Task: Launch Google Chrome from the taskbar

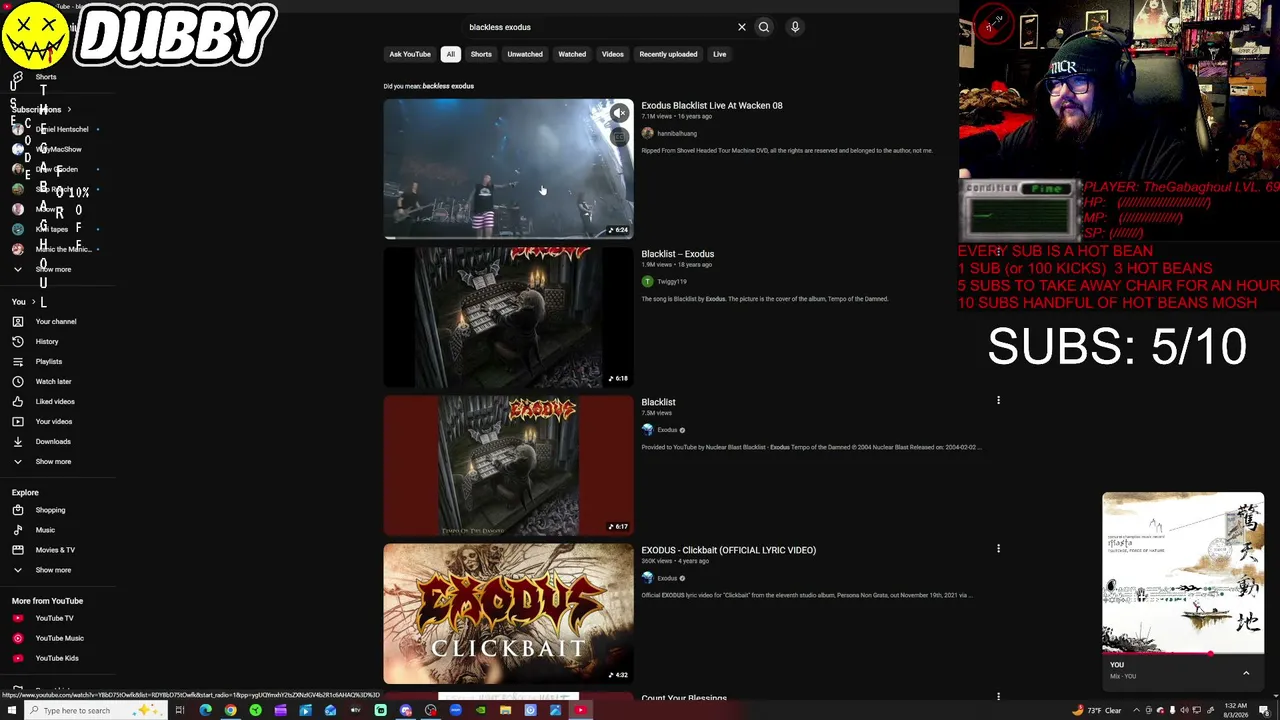Action: (230, 710)
